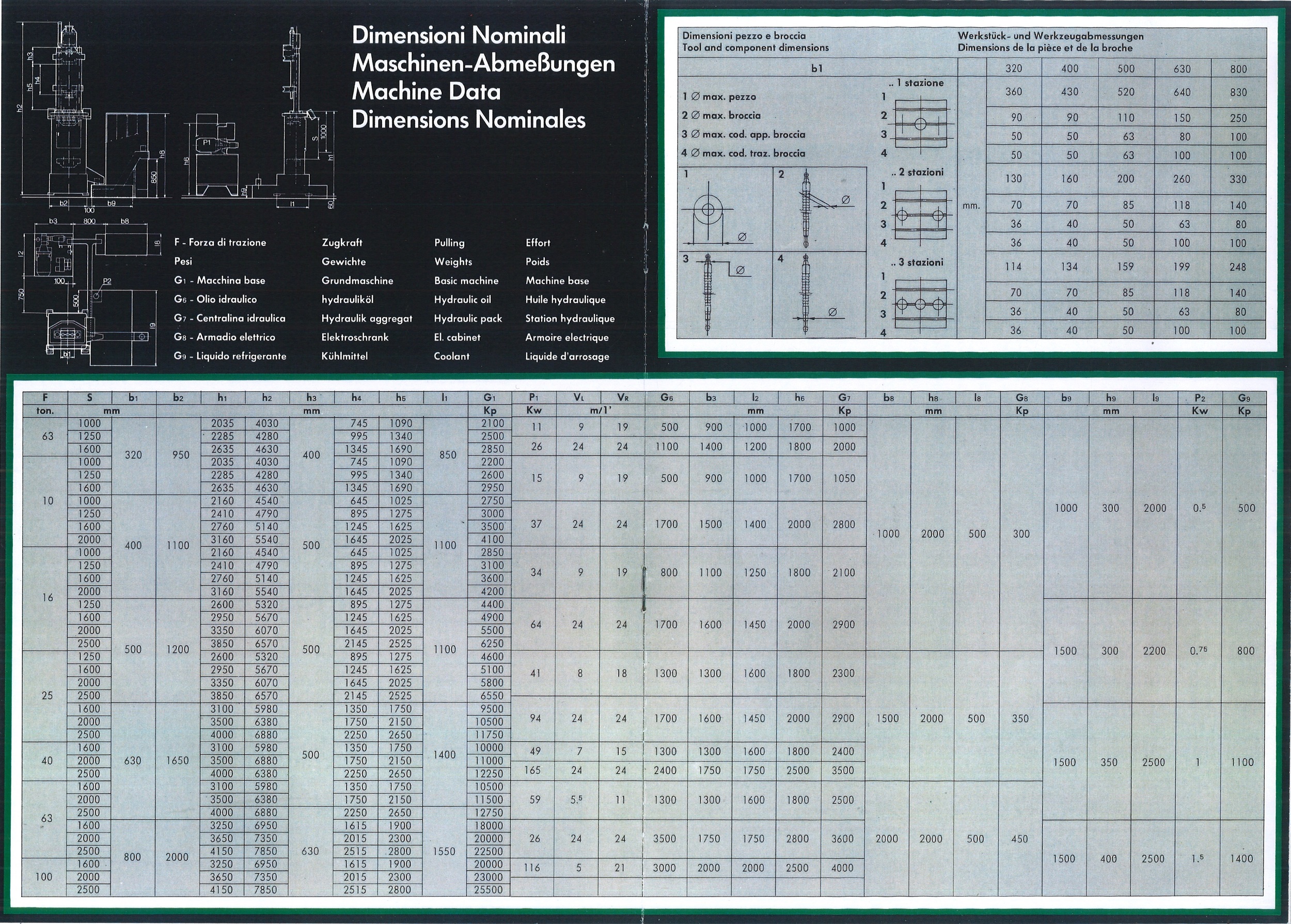Click the two-station fixture drawing
The image size is (1291, 924).
[x=921, y=215]
